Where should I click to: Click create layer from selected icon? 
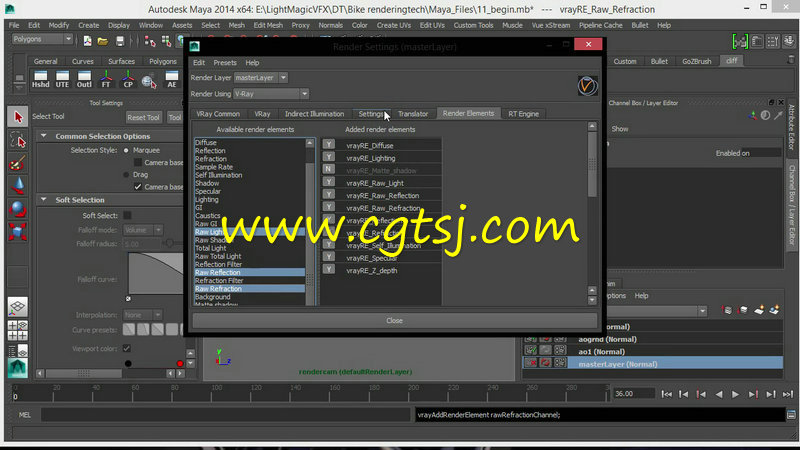(x=774, y=310)
